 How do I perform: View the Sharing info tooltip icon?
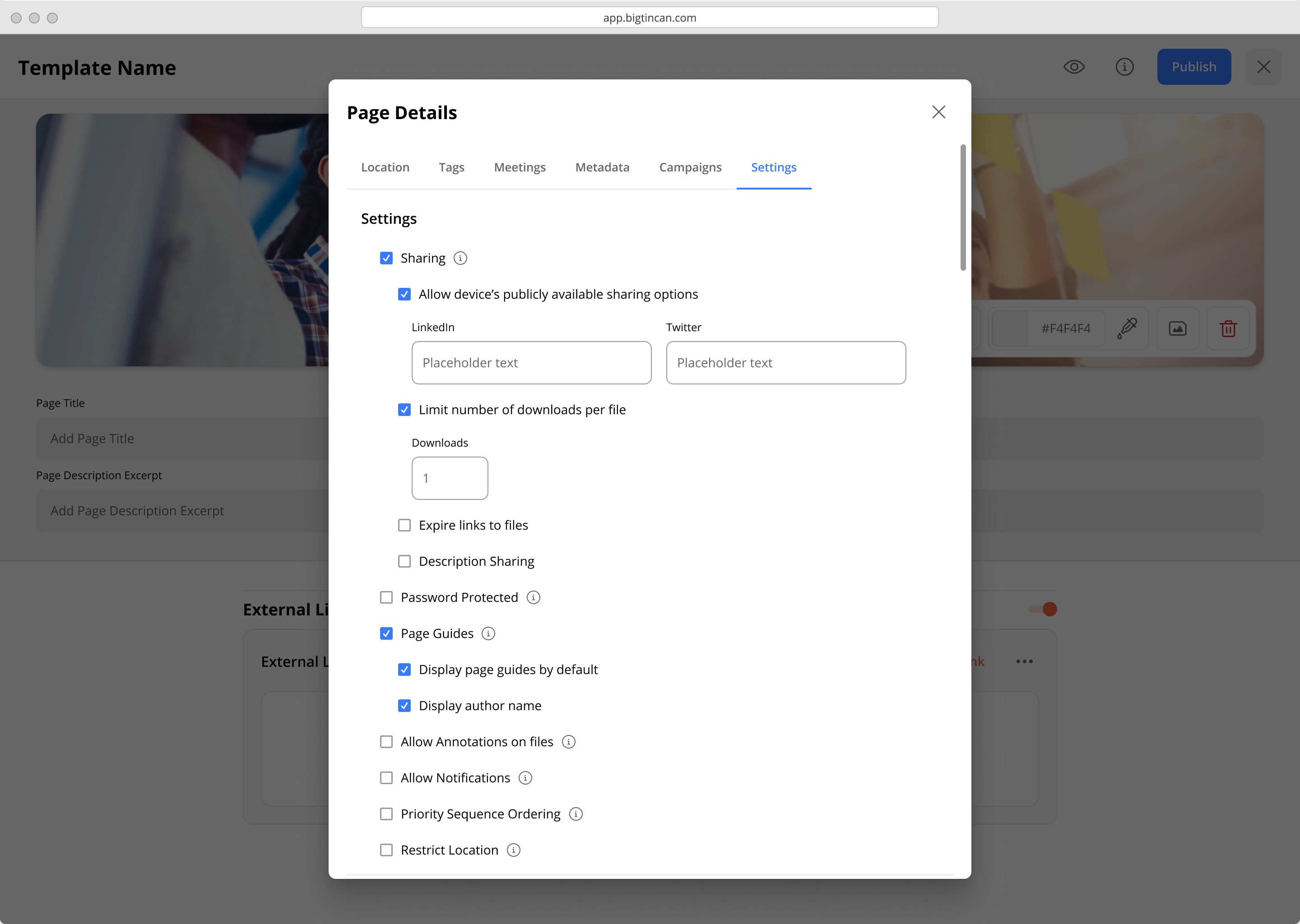click(460, 258)
